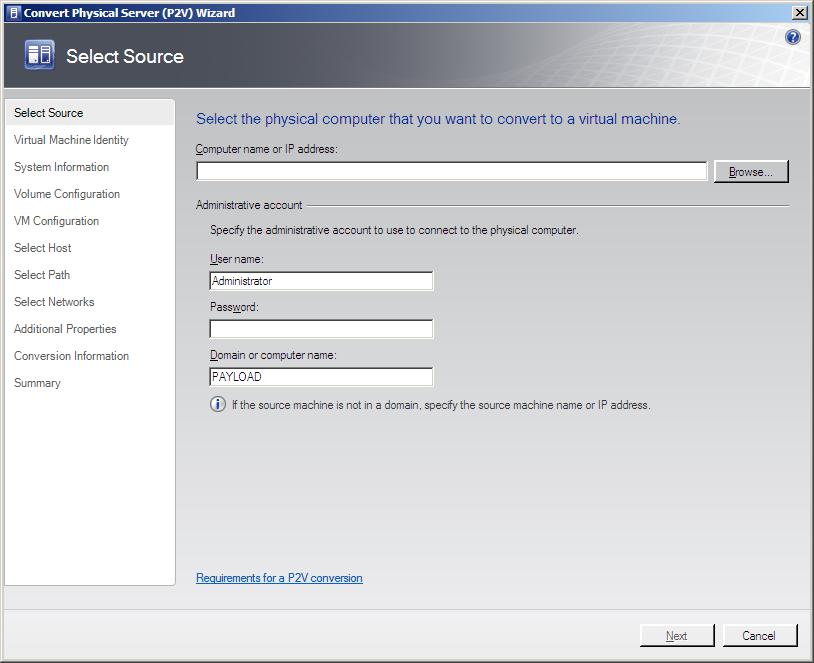
Task: Select the Select Host step
Action: 43,248
